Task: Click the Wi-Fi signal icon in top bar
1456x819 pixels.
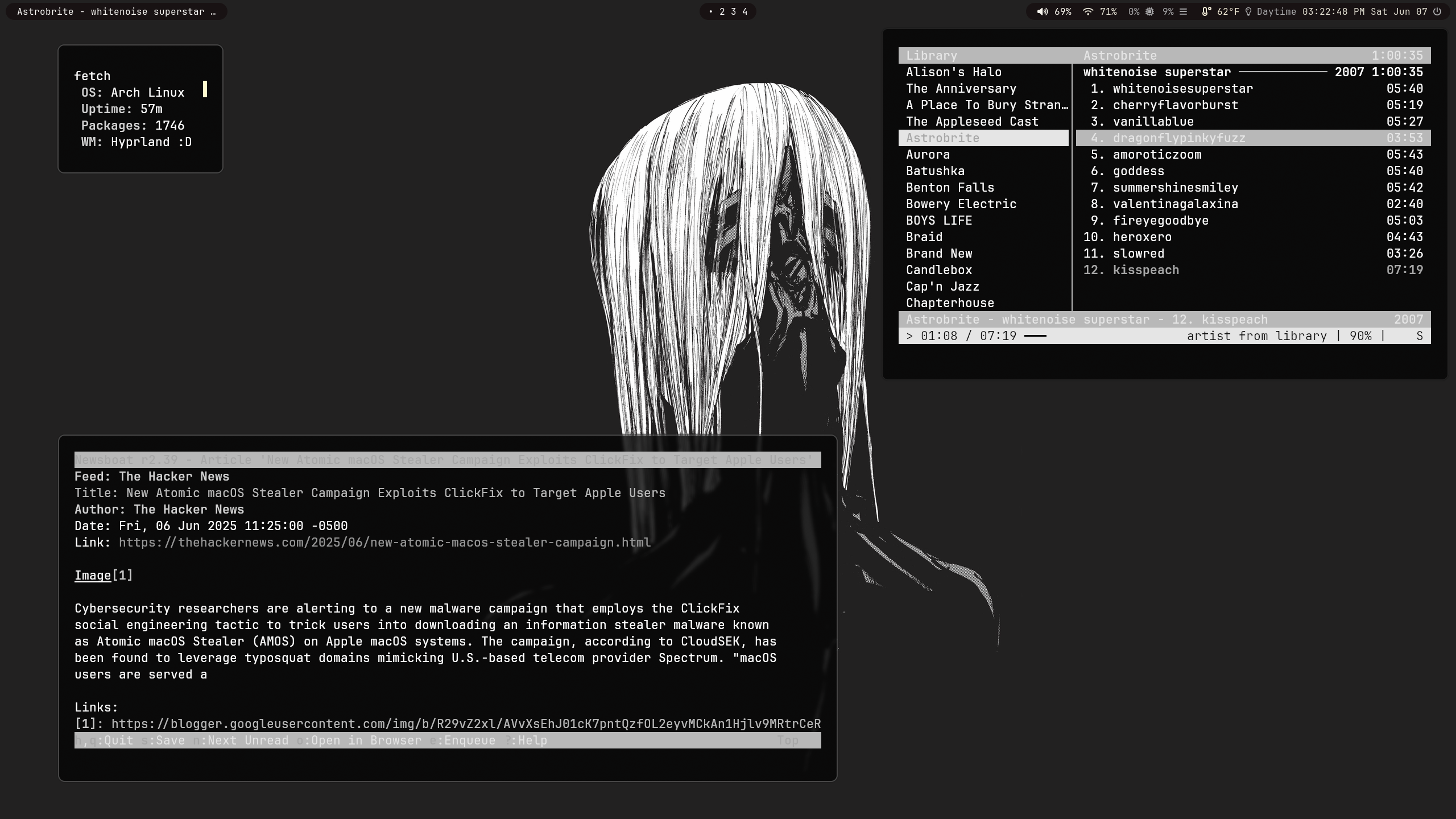Action: [1087, 11]
